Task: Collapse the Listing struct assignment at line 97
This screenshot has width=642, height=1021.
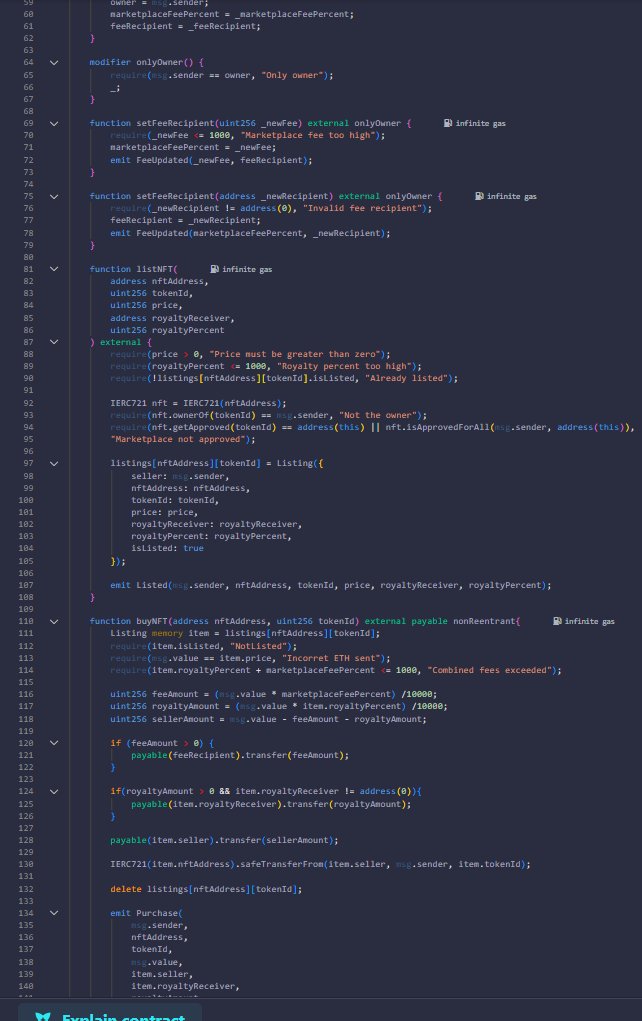Action: coord(54,464)
